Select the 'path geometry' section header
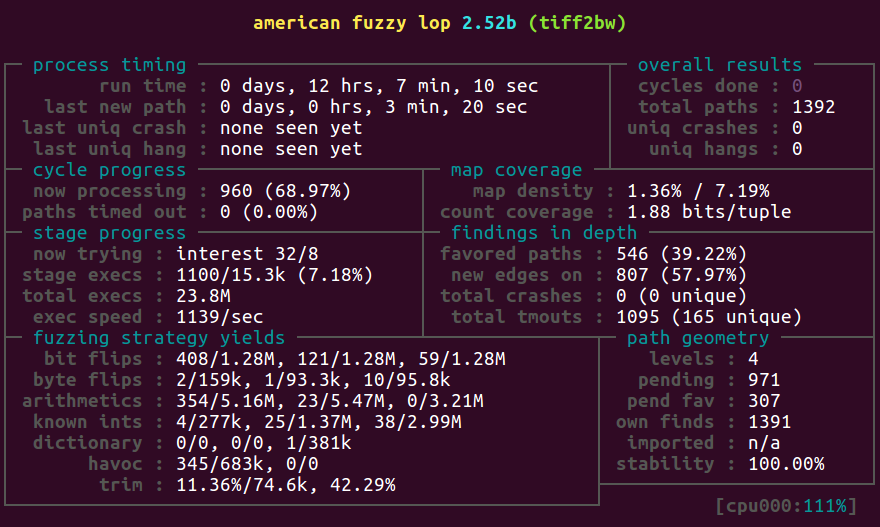 click(x=698, y=338)
